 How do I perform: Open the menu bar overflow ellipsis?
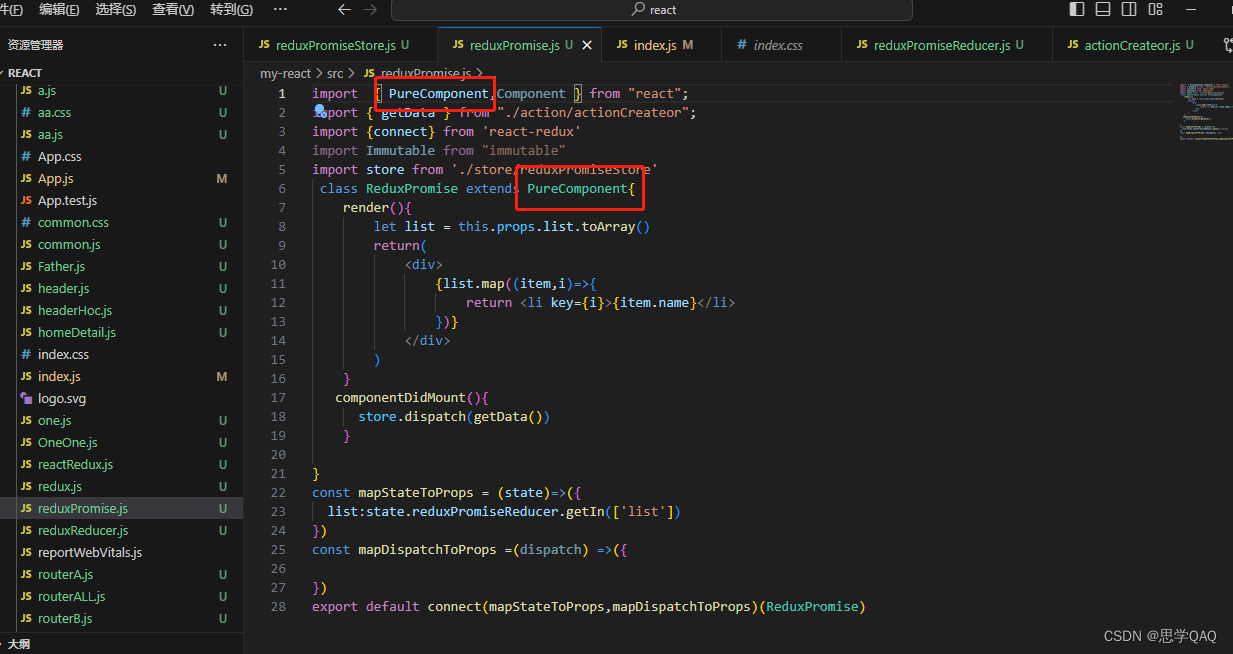(x=280, y=9)
